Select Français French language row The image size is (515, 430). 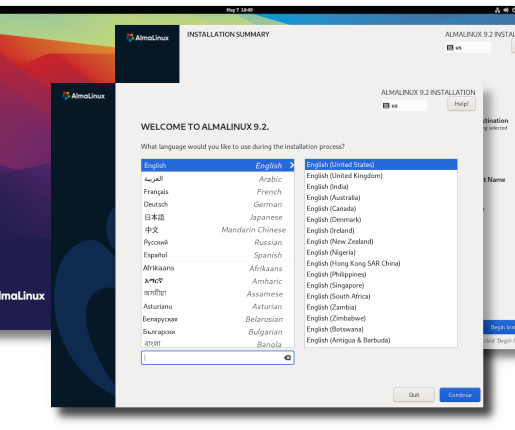coord(218,192)
